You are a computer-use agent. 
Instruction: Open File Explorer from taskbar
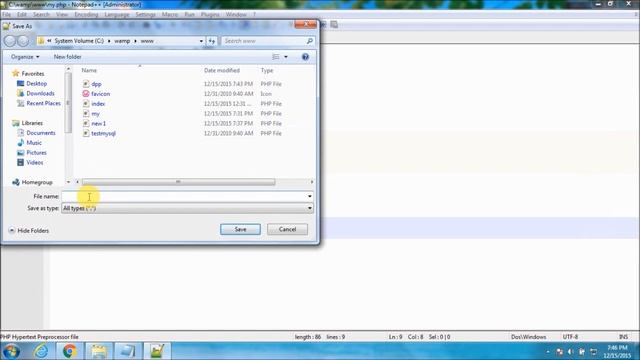pyautogui.click(x=99, y=351)
